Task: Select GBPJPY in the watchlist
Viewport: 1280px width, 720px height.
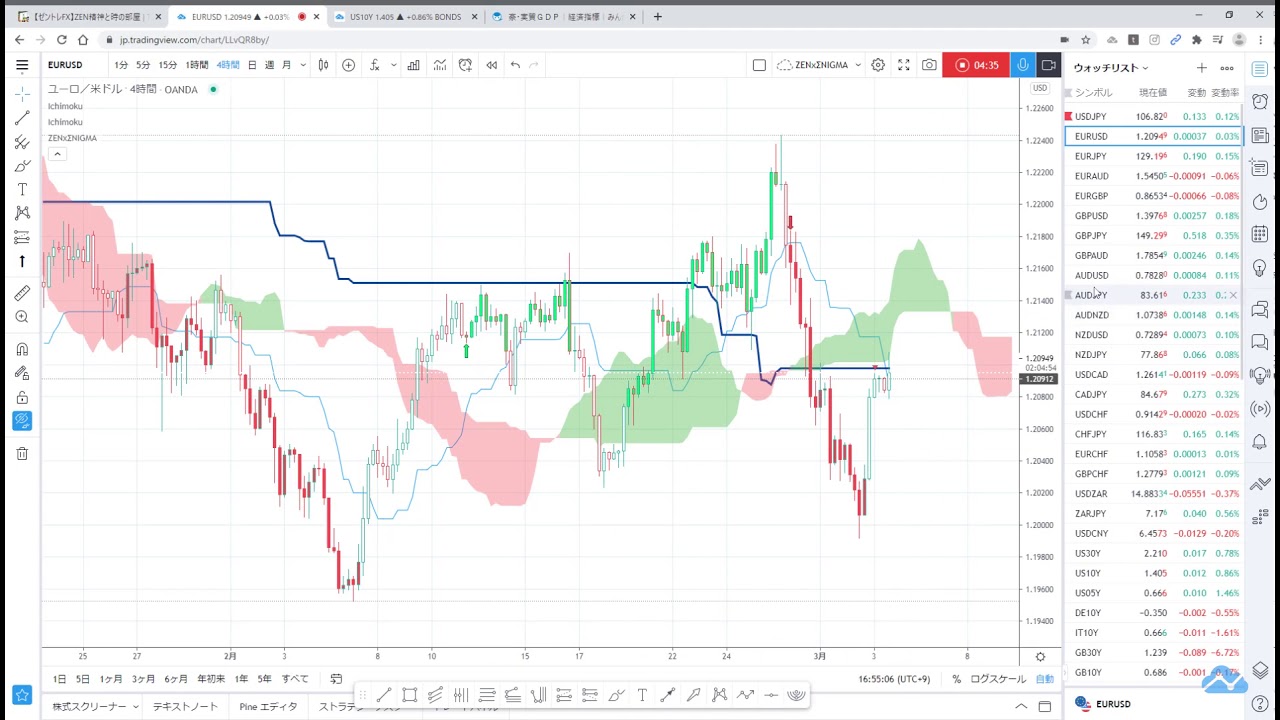Action: pos(1091,236)
